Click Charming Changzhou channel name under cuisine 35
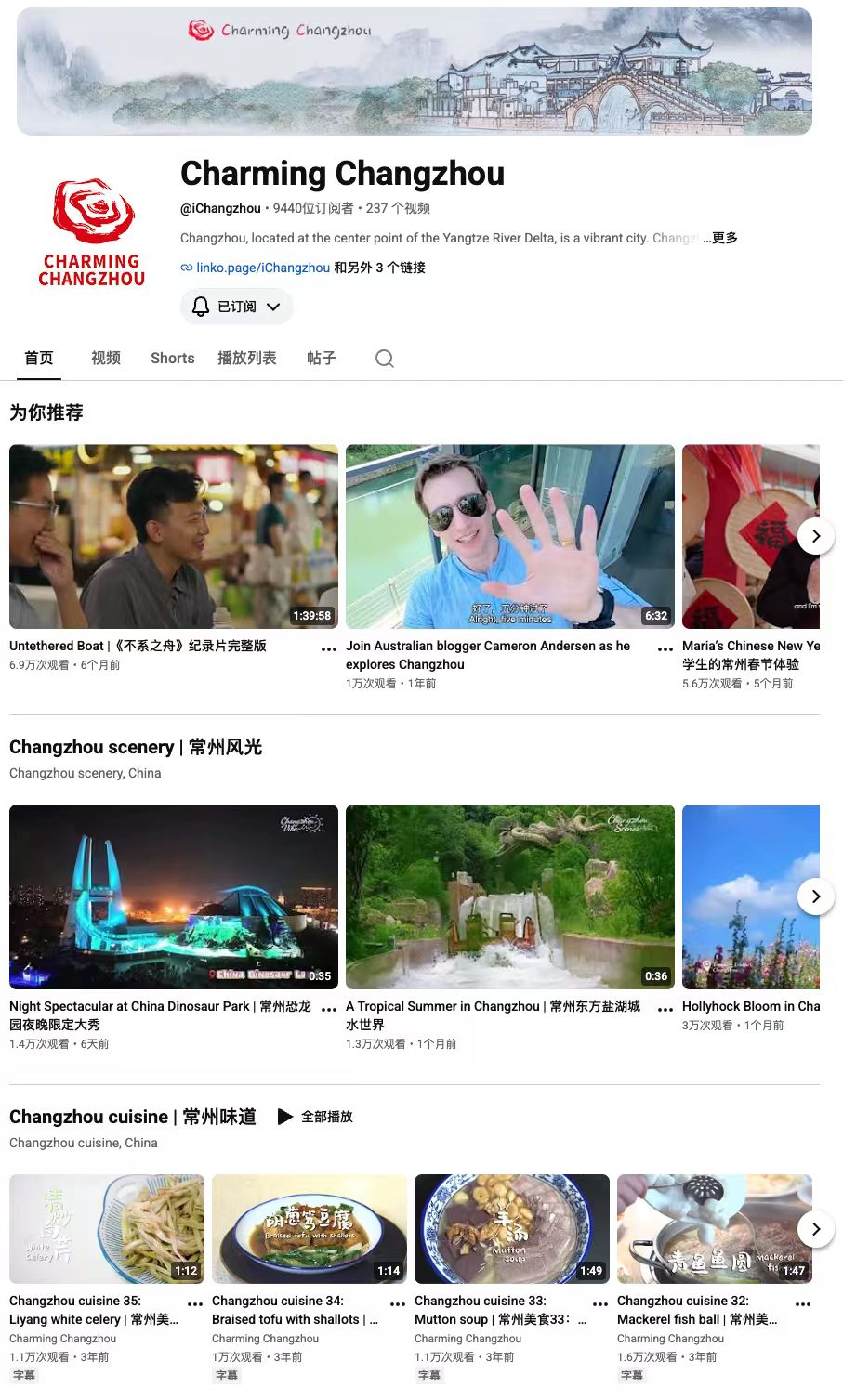 (x=63, y=1339)
